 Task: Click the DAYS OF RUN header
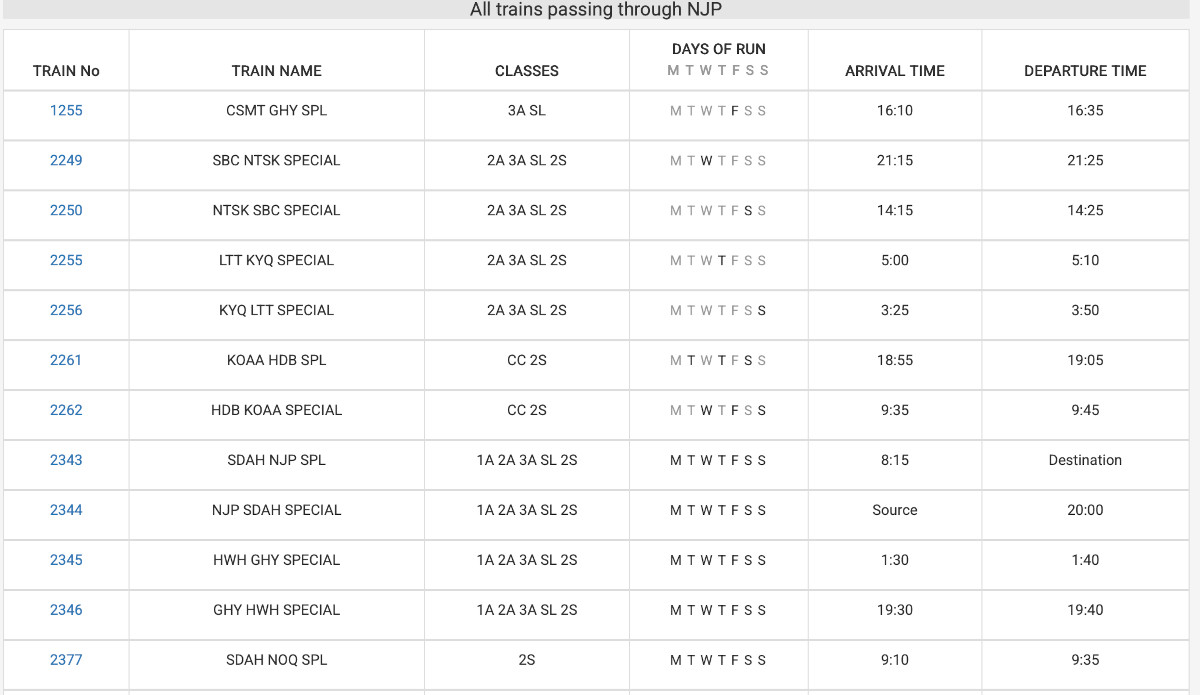[719, 49]
